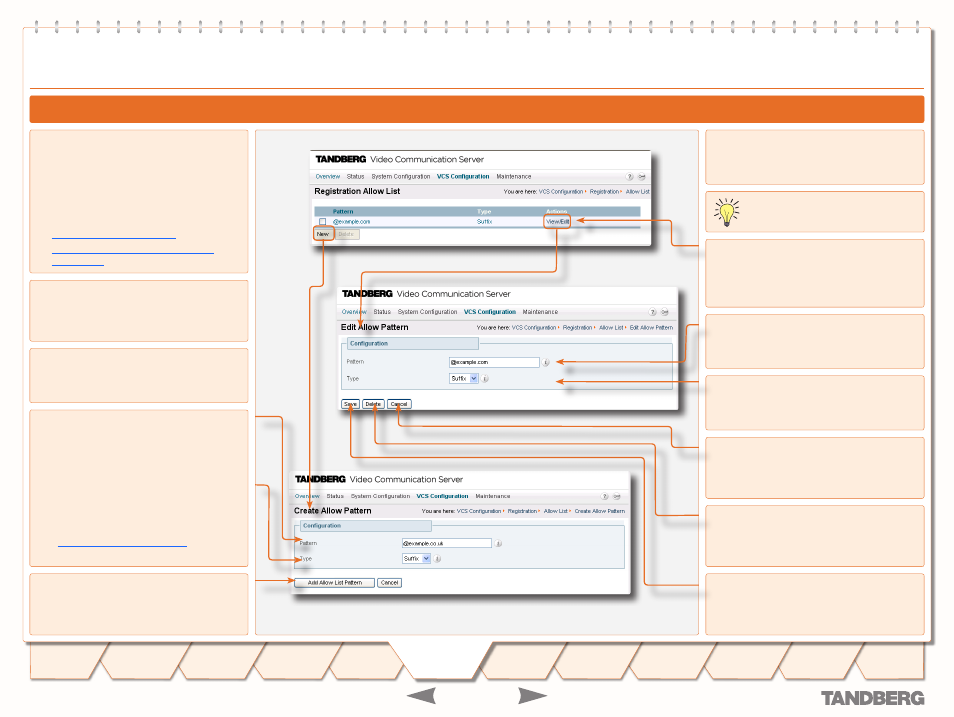
Task: Click Pattern field containing @example.com
Action: tap(494, 362)
